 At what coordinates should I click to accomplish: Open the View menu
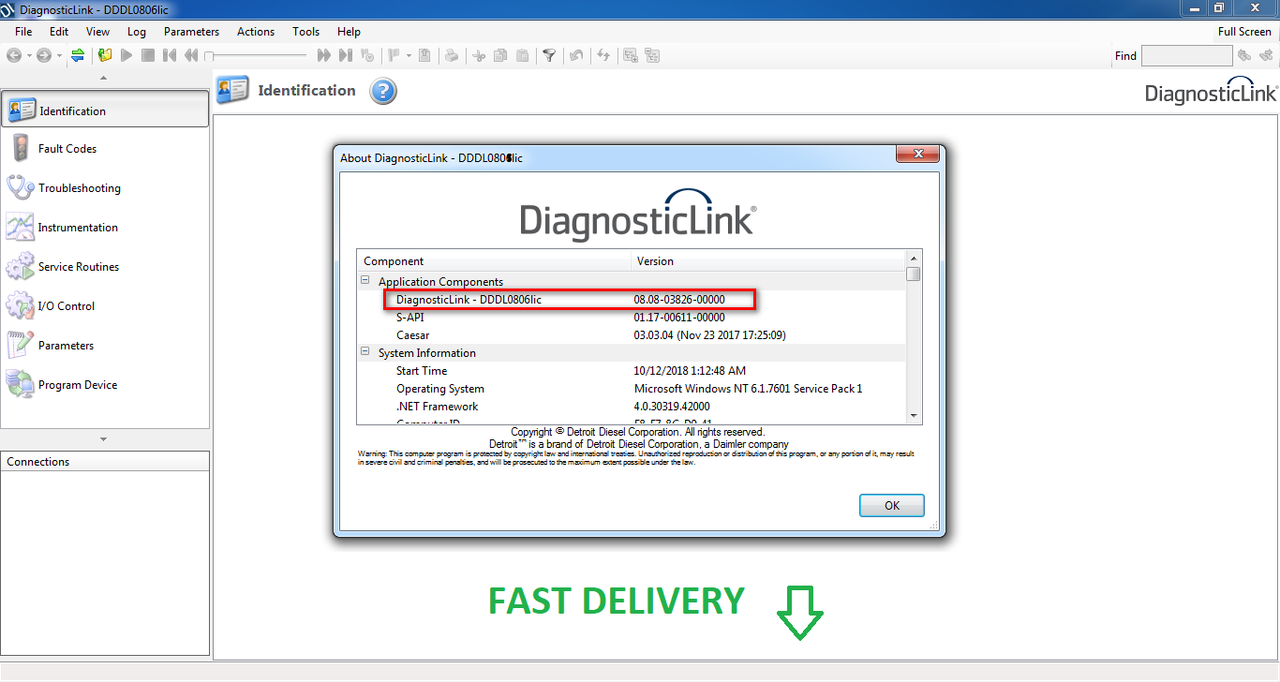tap(98, 32)
